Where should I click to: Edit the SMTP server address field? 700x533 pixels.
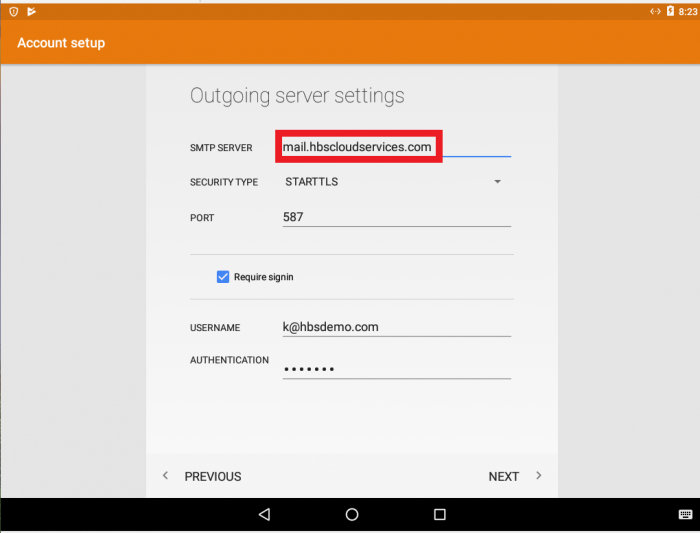tap(396, 147)
